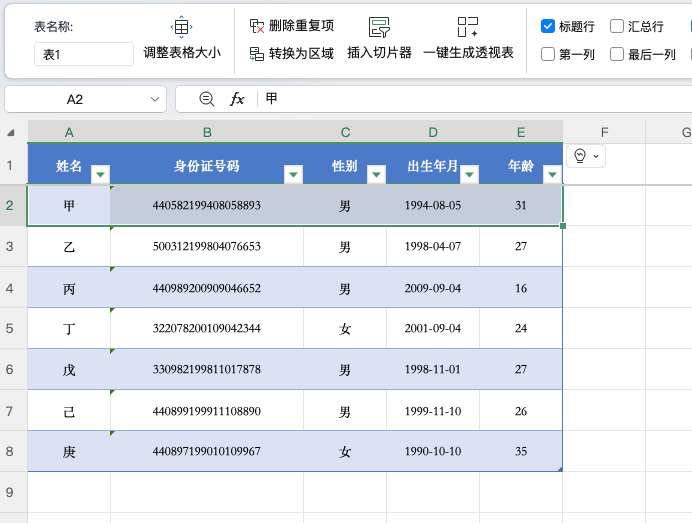This screenshot has height=523, width=692.
Task: Click the convert to range icon
Action: click(256, 54)
